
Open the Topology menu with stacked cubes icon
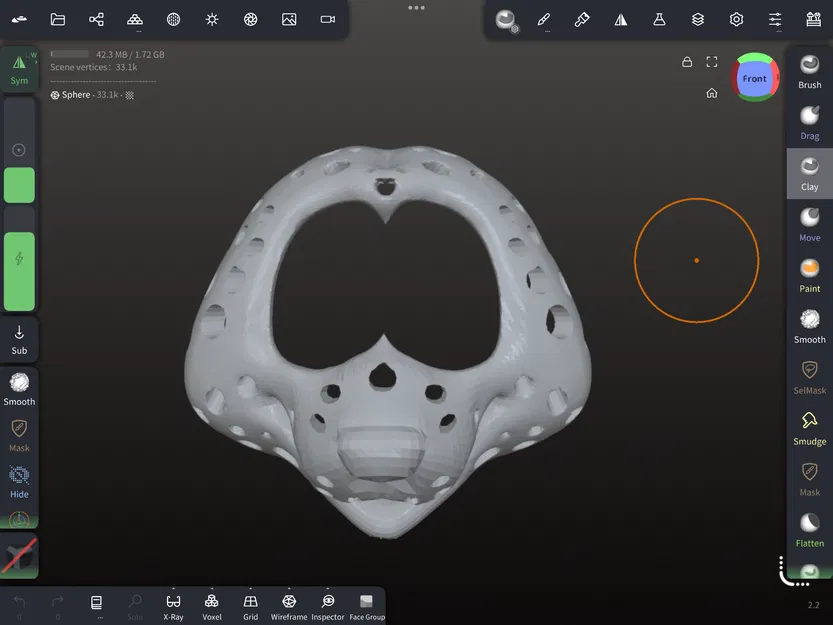[x=135, y=20]
